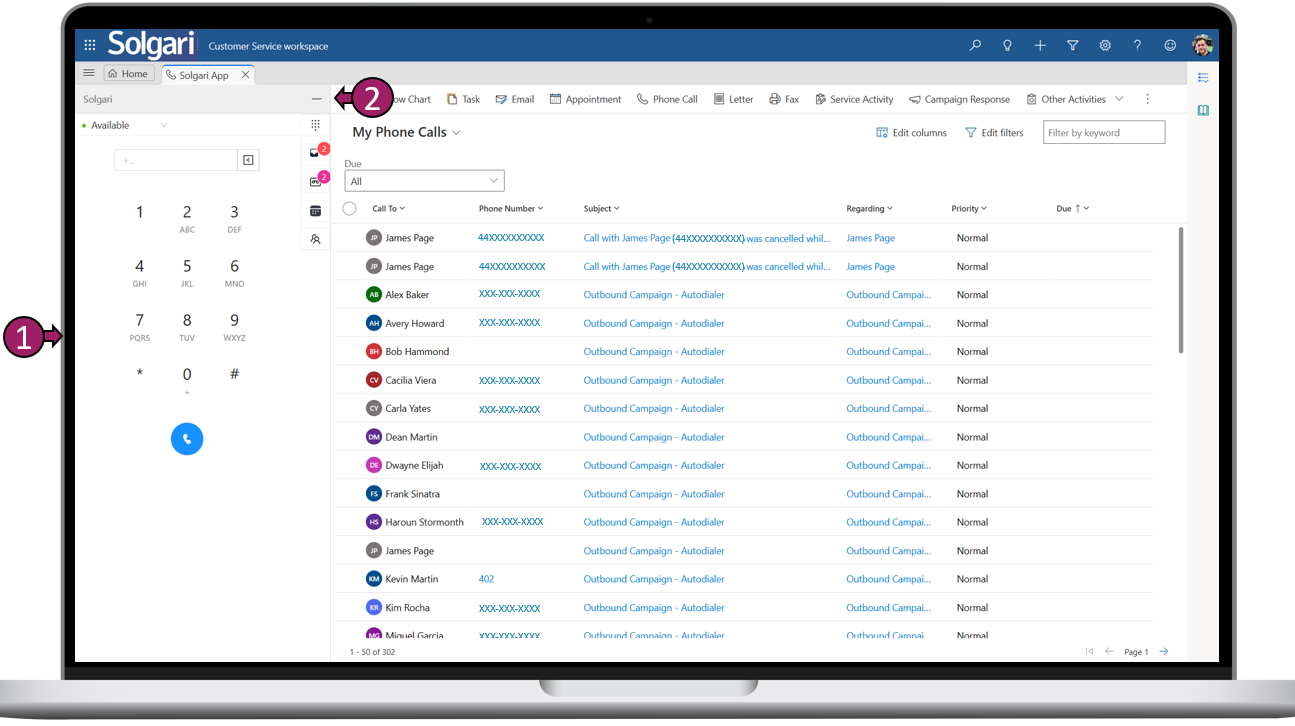This screenshot has width=1295, height=726.
Task: Toggle the select-all circle in table header
Action: [x=349, y=208]
